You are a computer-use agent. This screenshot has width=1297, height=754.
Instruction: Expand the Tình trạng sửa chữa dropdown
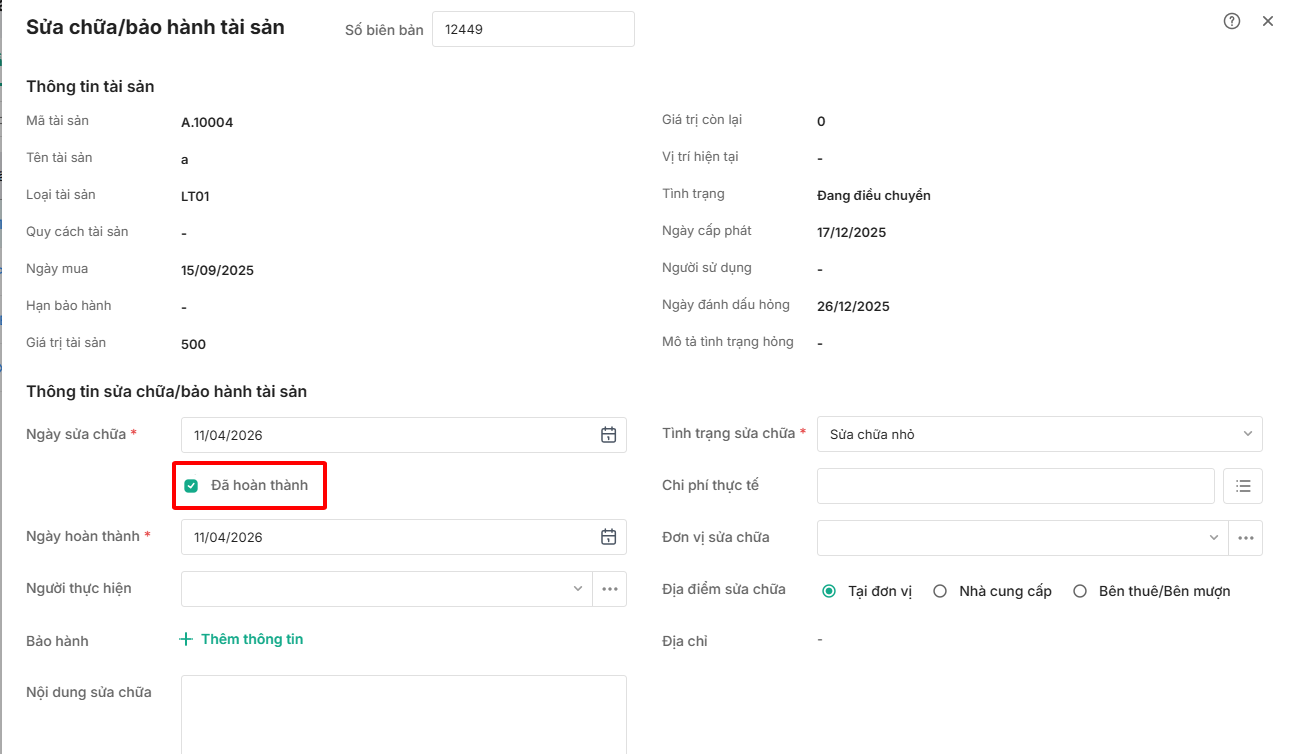click(x=1039, y=434)
